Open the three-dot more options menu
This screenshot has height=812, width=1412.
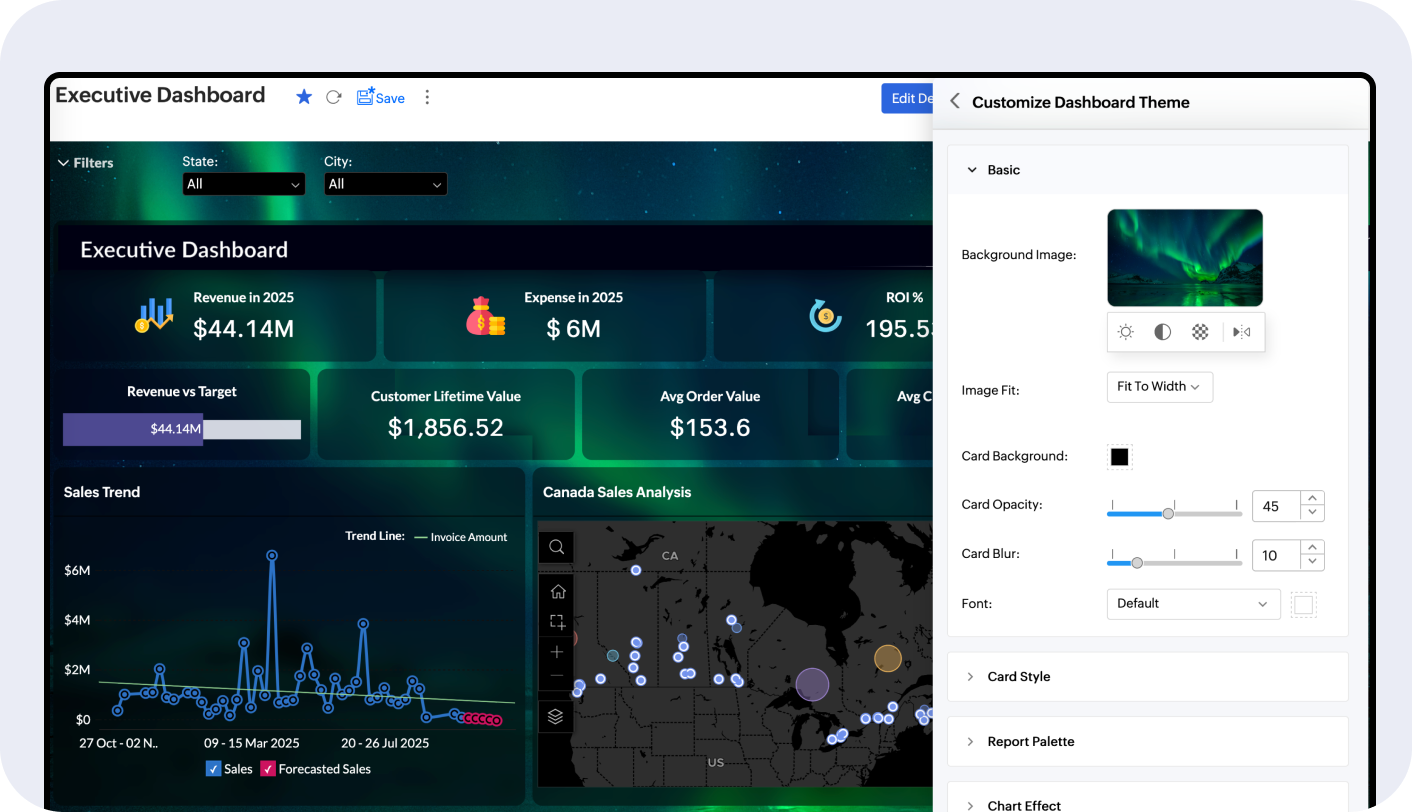(x=427, y=97)
